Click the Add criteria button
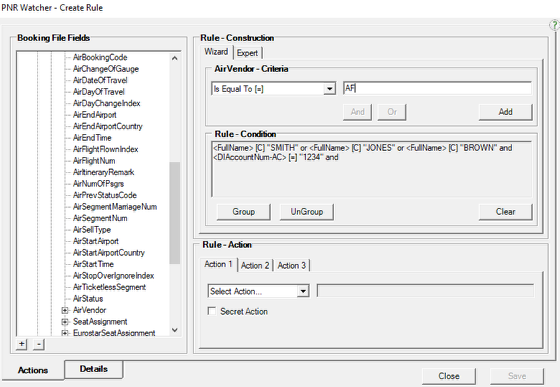 point(505,112)
